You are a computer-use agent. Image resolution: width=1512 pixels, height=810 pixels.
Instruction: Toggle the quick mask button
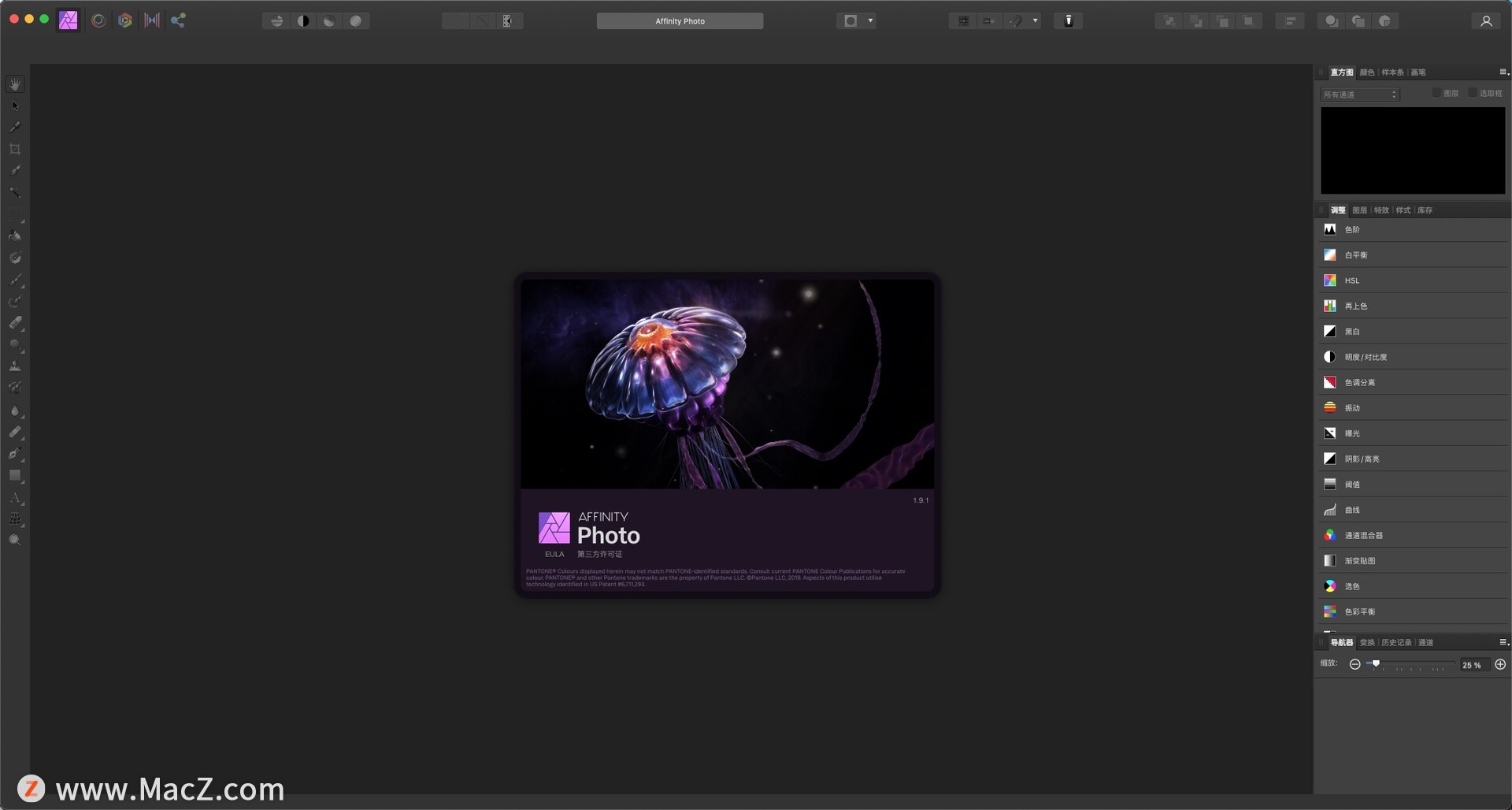coord(850,21)
